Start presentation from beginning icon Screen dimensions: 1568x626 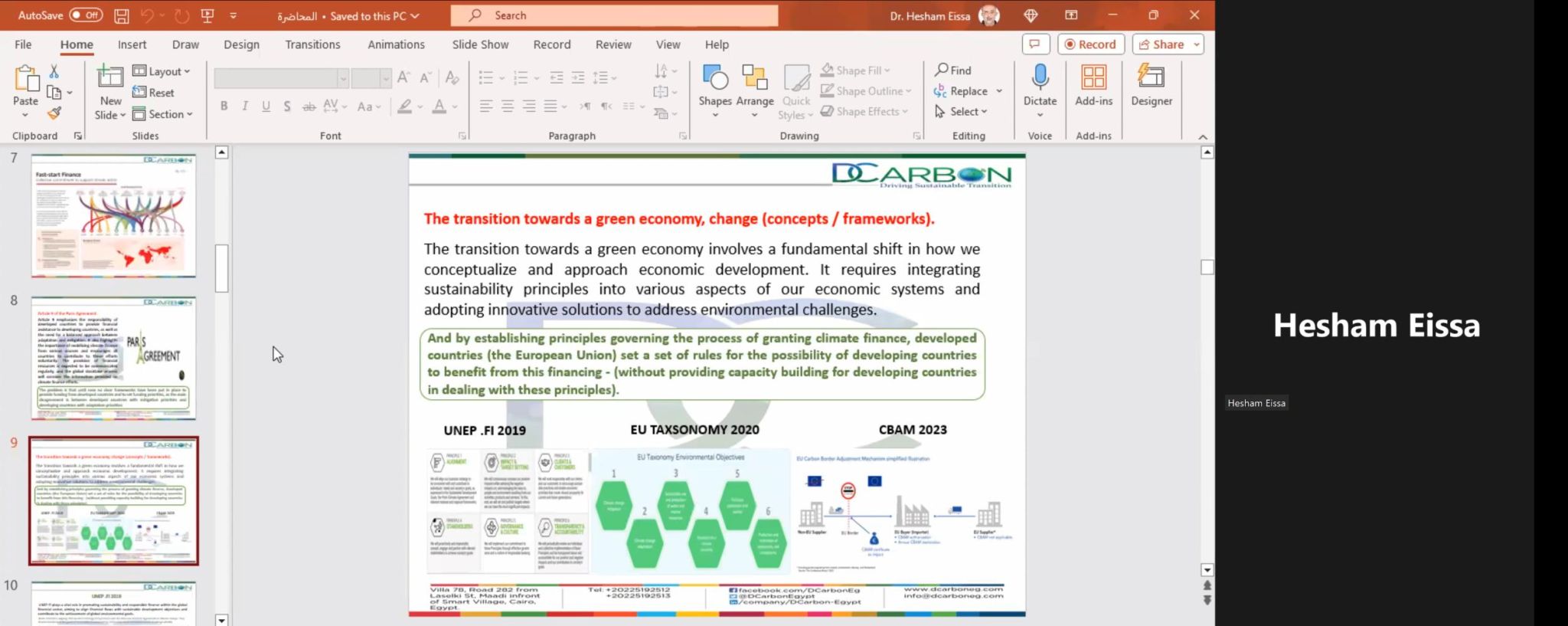point(207,15)
